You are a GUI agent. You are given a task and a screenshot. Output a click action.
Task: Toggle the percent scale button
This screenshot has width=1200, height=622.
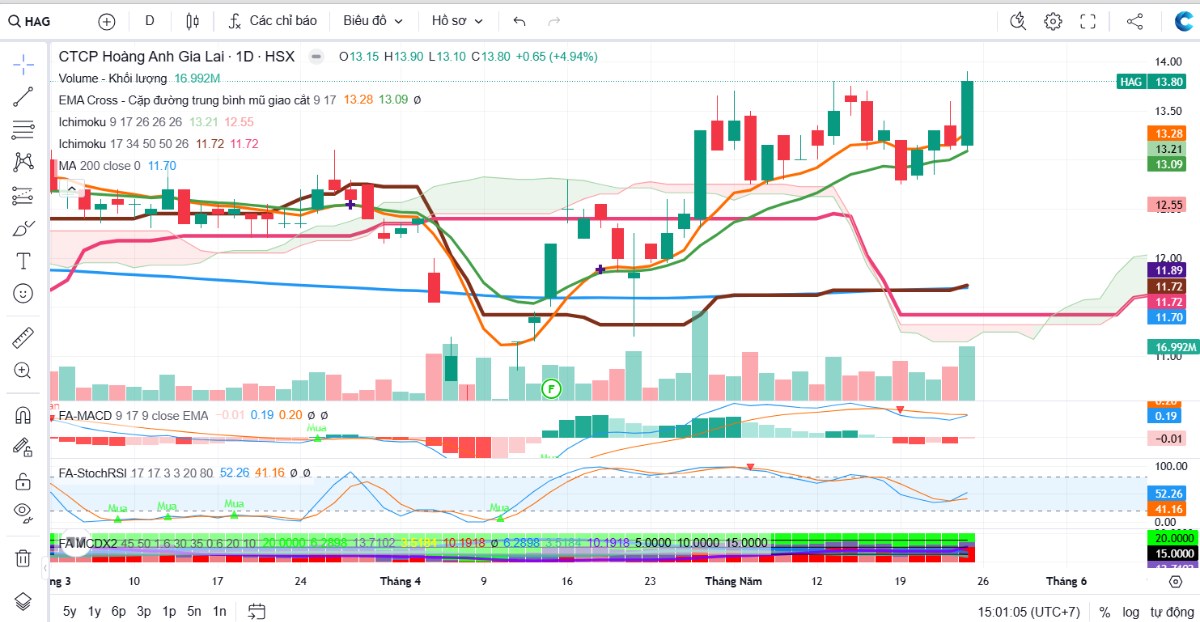tap(1105, 611)
